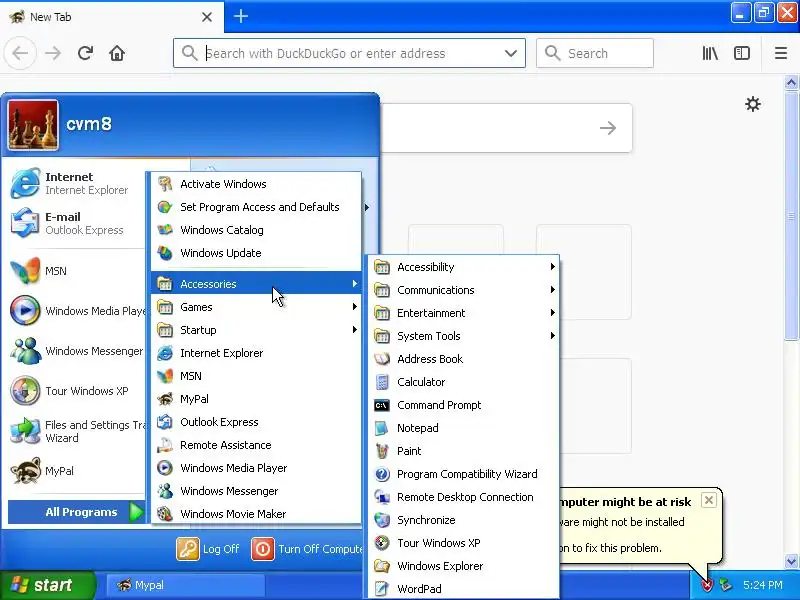The image size is (800, 600).
Task: Click the Log Off button
Action: tap(208, 549)
